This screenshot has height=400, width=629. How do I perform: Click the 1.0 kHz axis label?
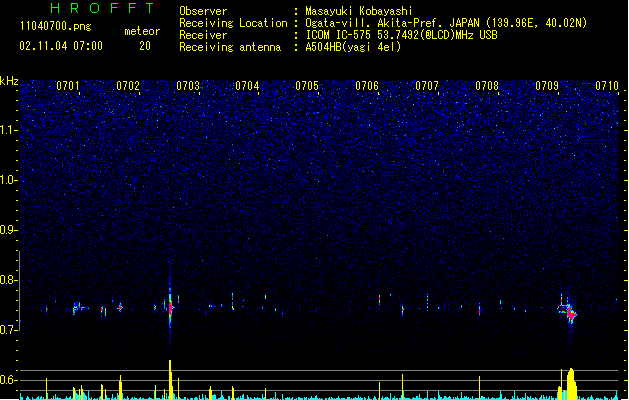[x=8, y=180]
